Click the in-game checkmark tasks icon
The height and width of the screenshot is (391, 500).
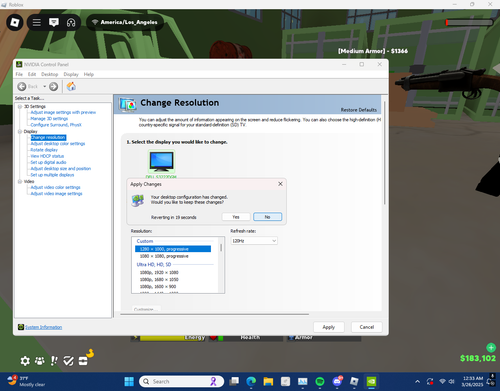tap(68, 361)
